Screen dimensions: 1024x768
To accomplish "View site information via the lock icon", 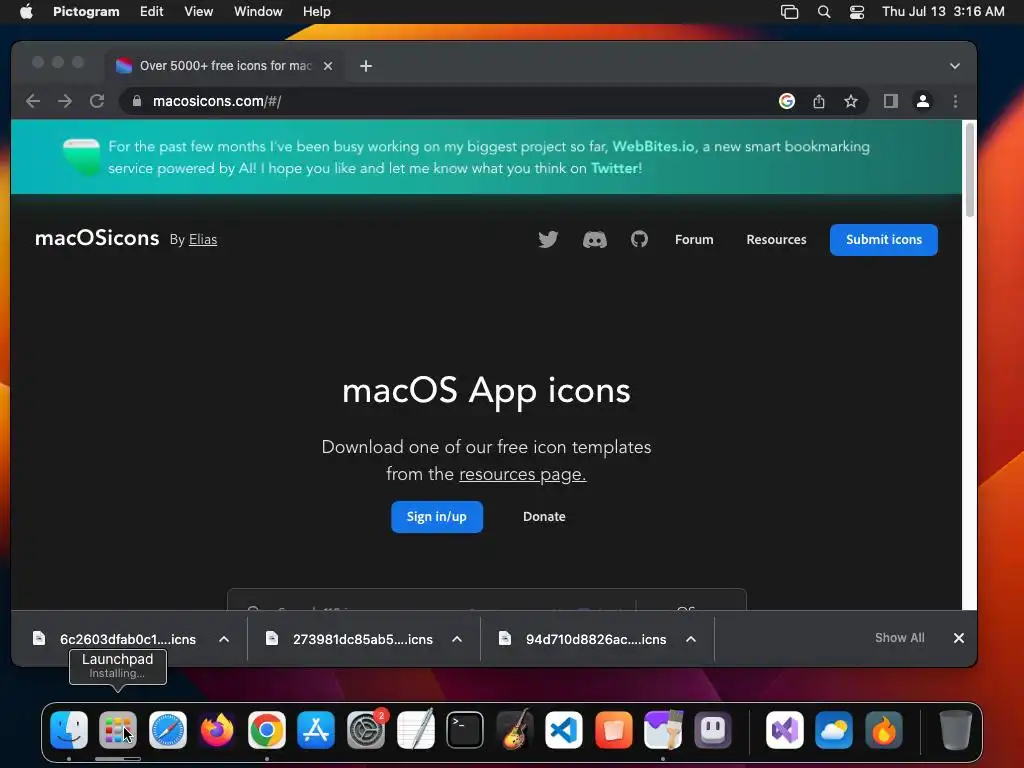I will [136, 101].
